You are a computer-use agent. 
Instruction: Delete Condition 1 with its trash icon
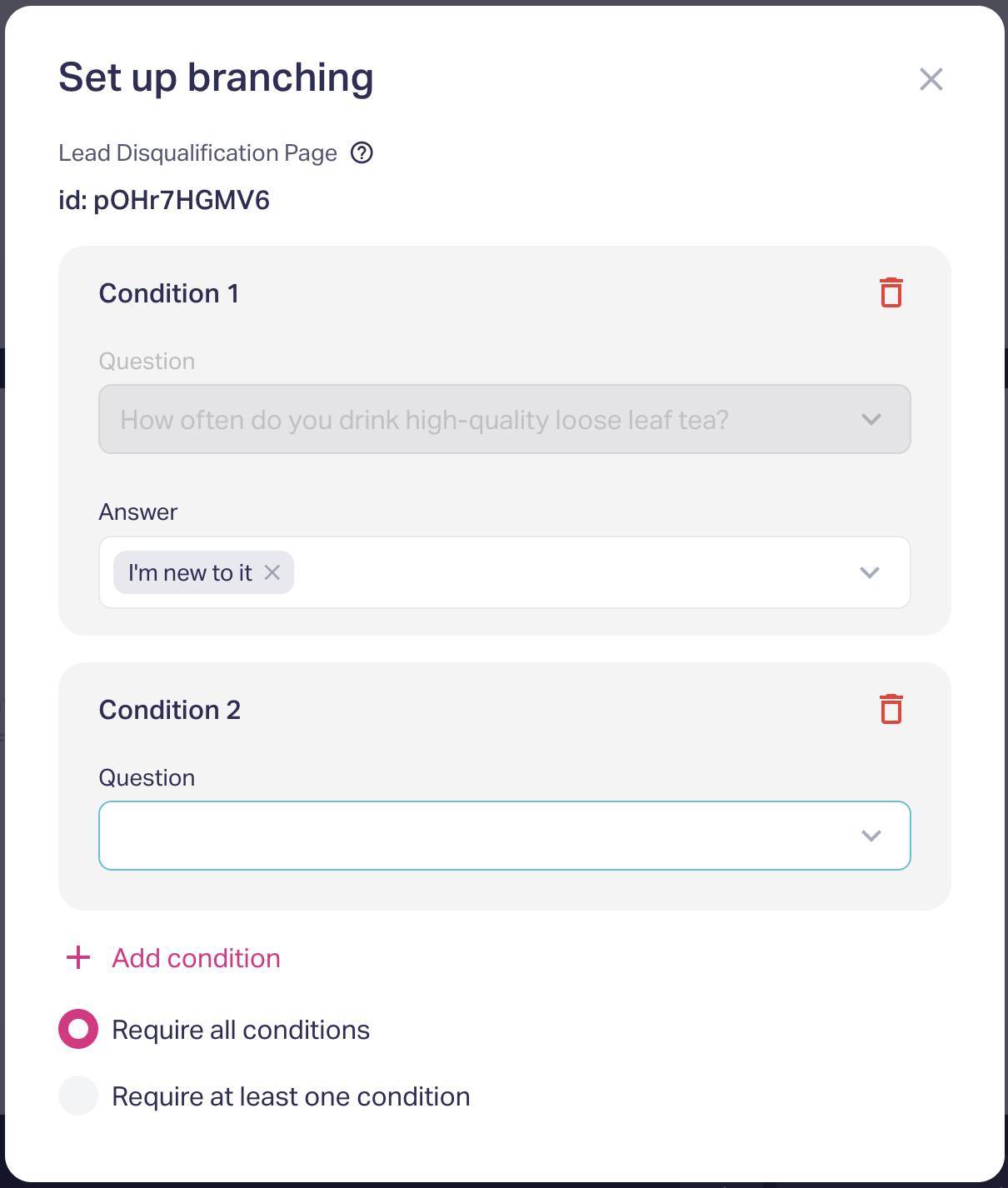click(891, 293)
